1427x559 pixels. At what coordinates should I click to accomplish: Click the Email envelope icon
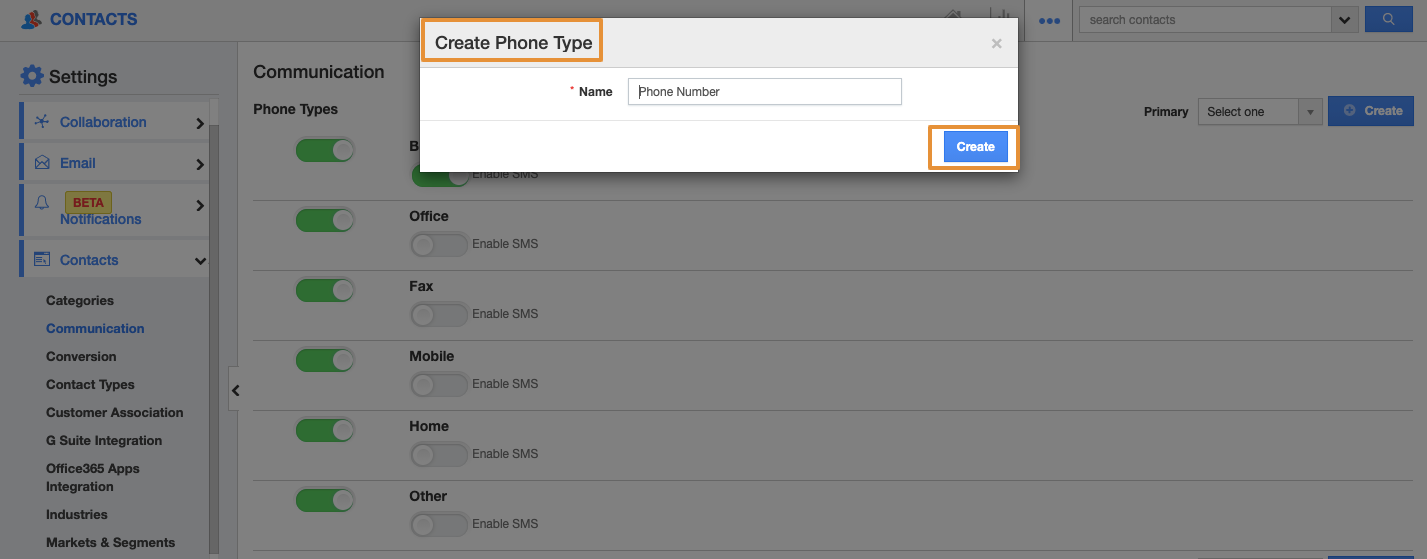[x=42, y=163]
